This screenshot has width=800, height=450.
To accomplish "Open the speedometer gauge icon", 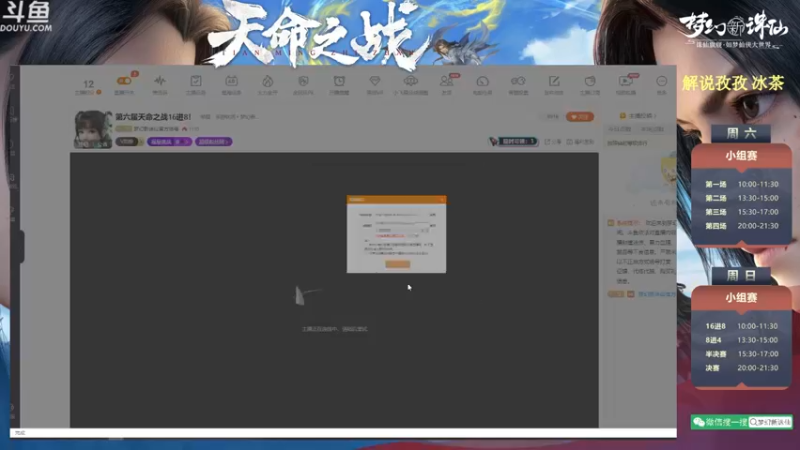I will 483,81.
